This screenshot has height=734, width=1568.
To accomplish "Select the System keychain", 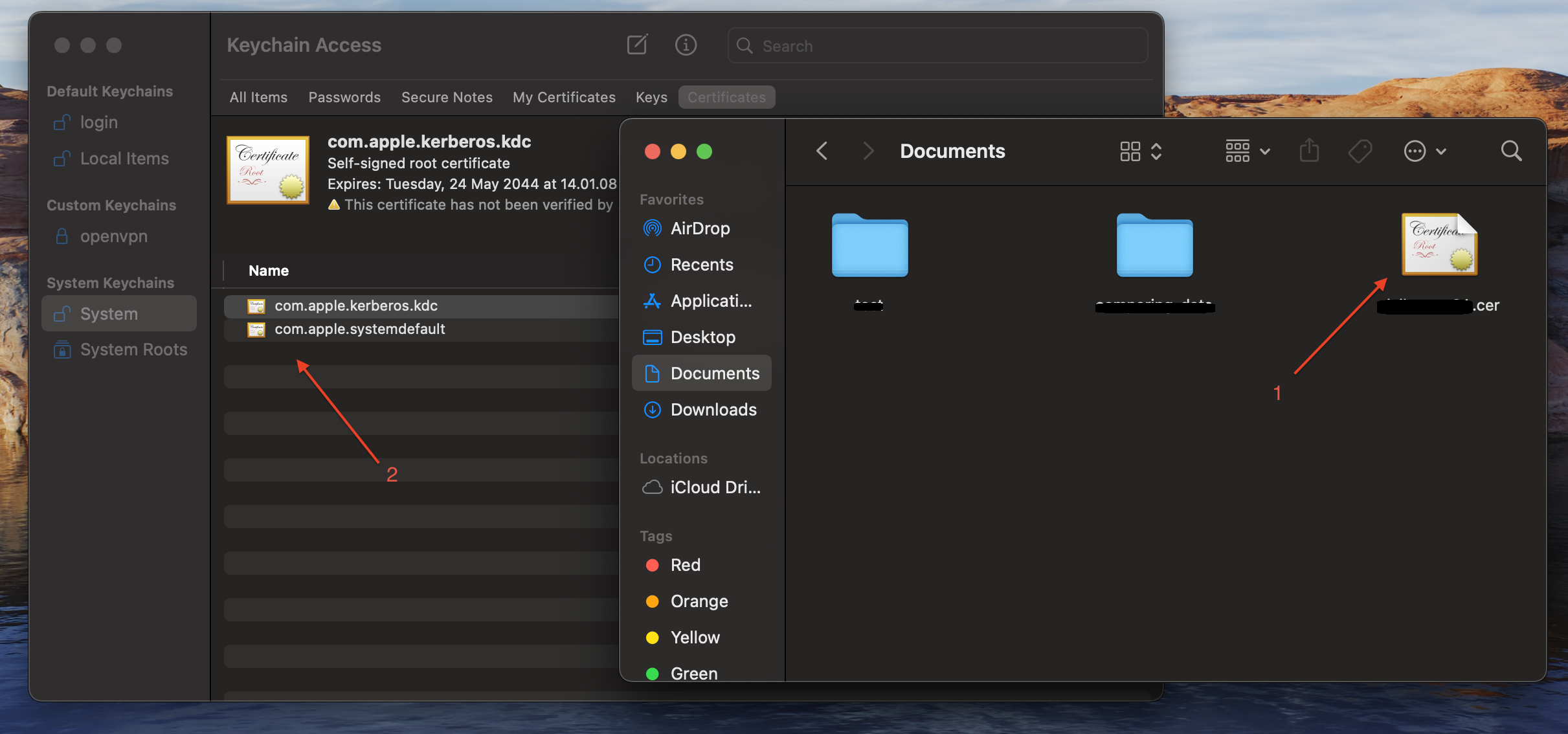I will tap(119, 314).
